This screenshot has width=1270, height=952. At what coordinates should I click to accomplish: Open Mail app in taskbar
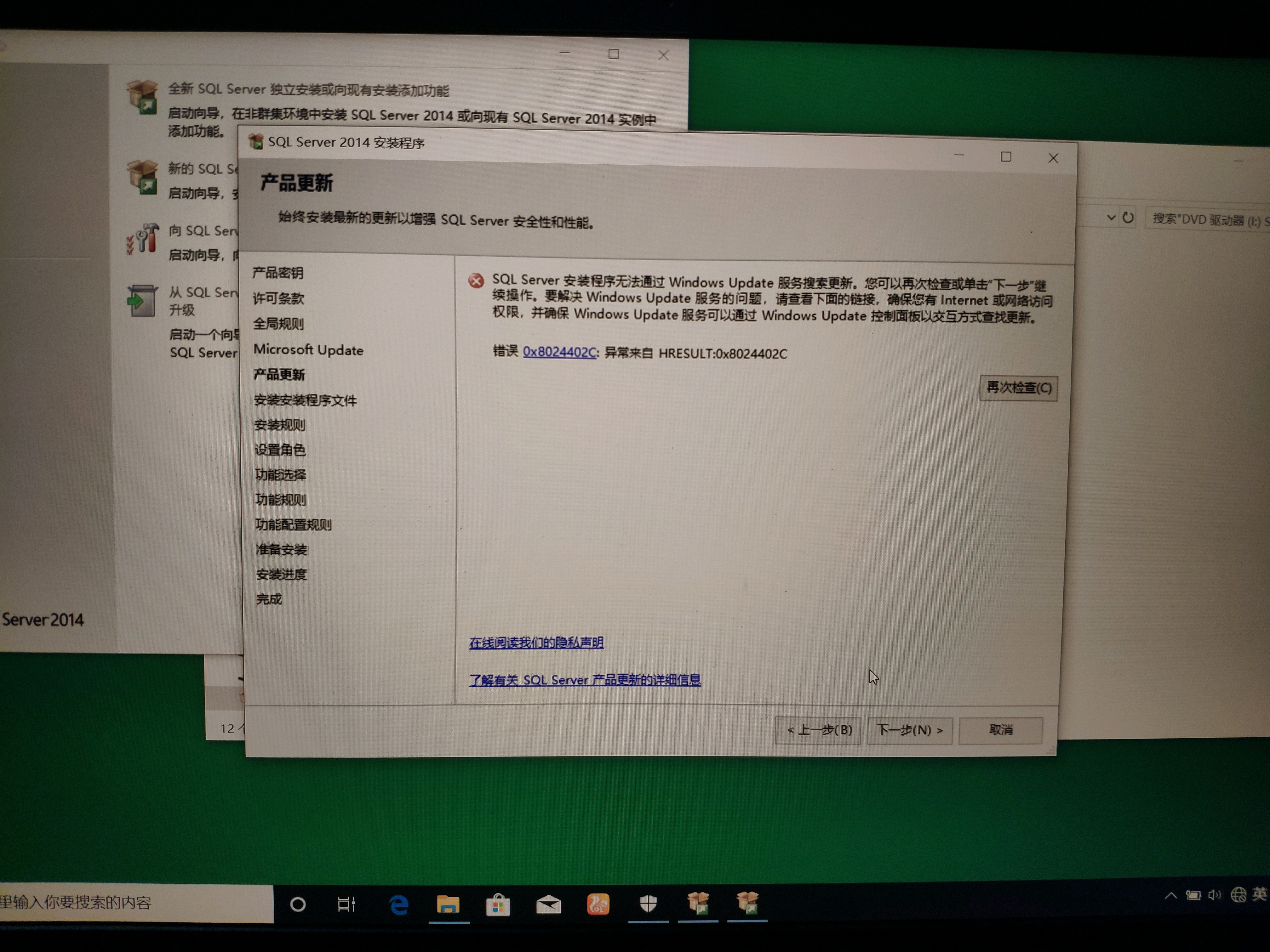click(548, 905)
